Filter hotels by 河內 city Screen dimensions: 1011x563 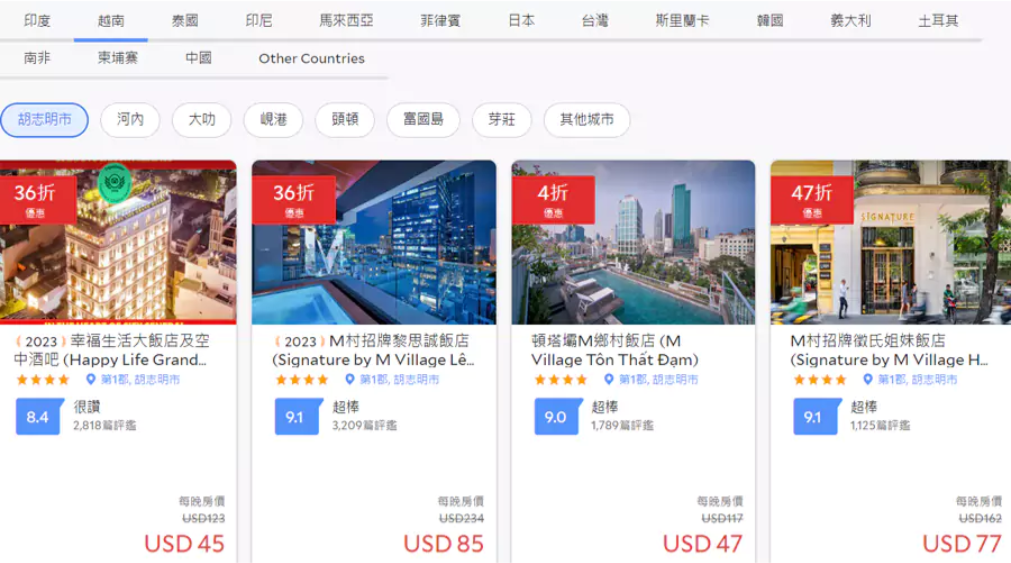point(130,120)
